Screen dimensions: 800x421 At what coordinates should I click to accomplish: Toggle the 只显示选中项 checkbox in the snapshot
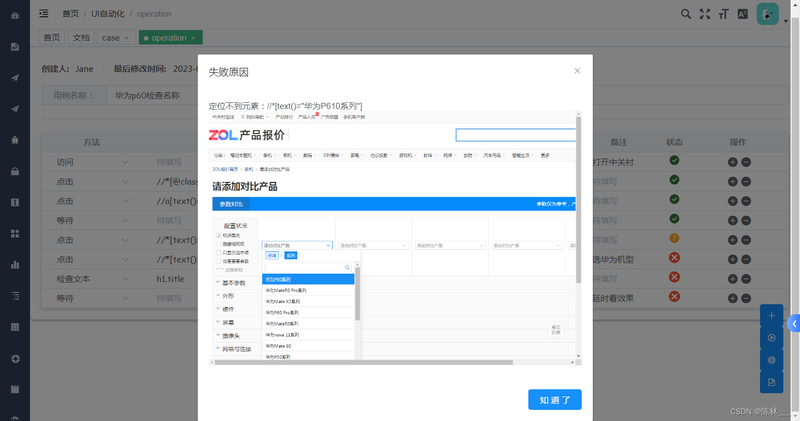(x=219, y=253)
